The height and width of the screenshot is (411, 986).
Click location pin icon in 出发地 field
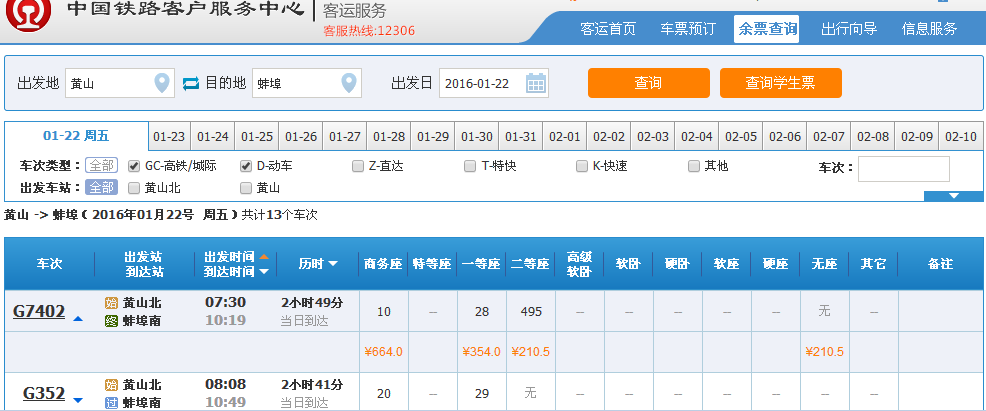tap(162, 83)
